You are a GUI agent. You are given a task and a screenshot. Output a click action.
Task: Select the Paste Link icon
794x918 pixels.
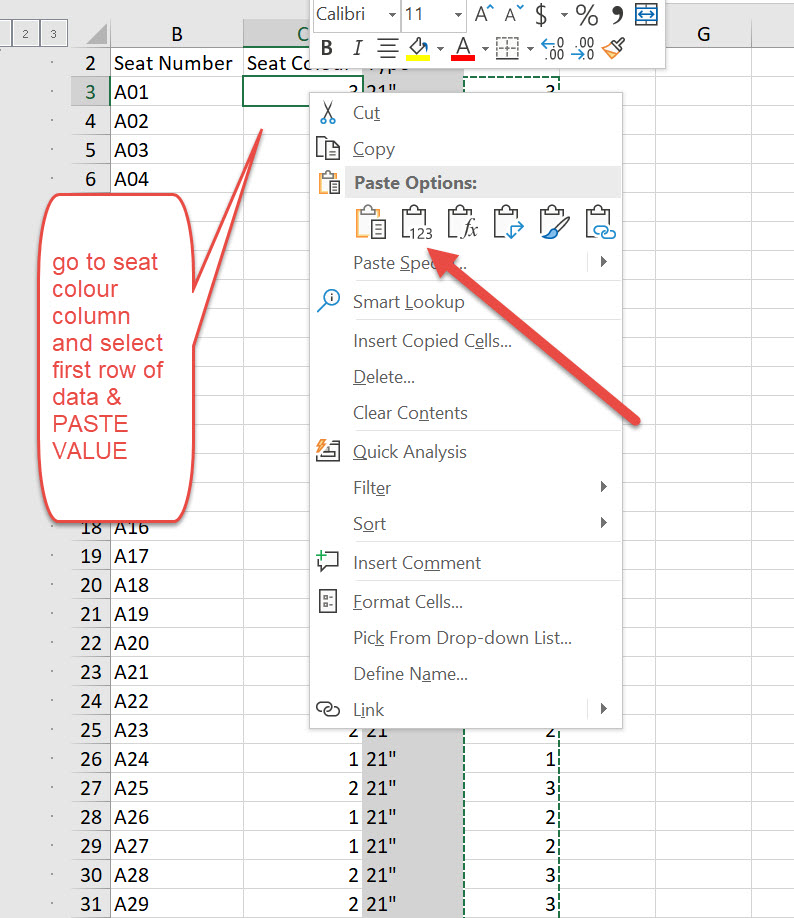pyautogui.click(x=600, y=223)
